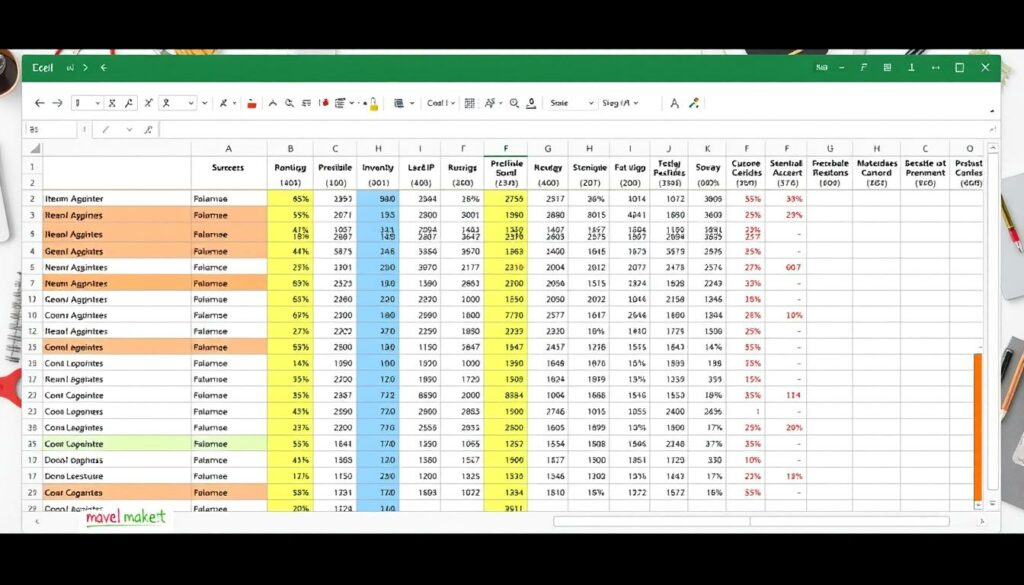Select the yellow cell with 8884
The image size is (1024, 585).
pyautogui.click(x=505, y=396)
